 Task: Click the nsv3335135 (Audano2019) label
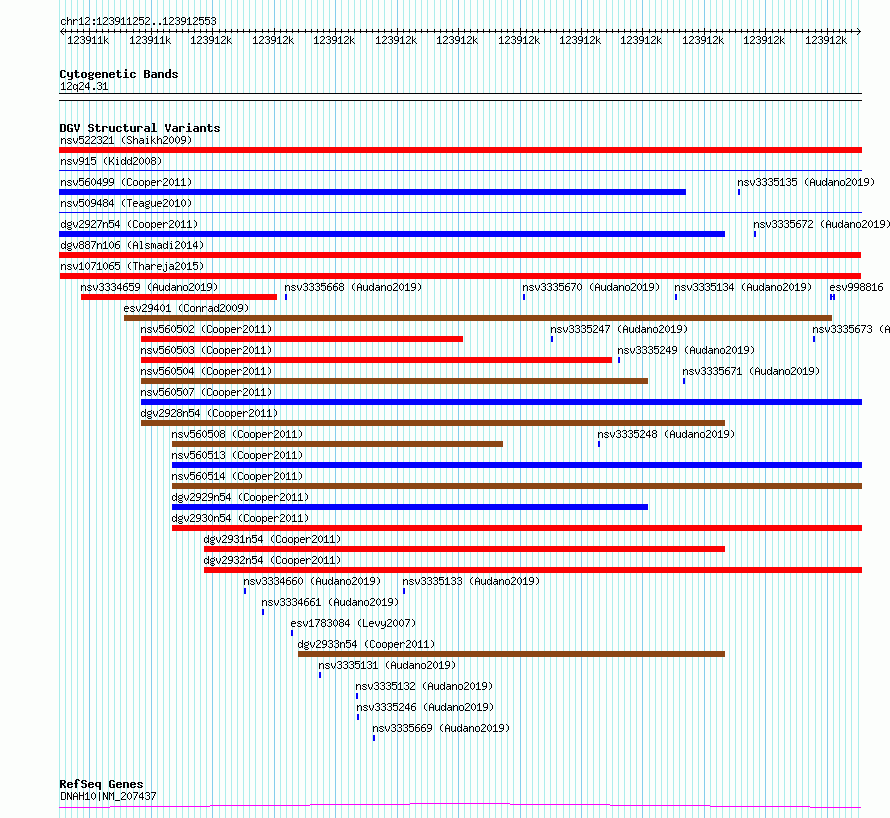click(x=806, y=182)
